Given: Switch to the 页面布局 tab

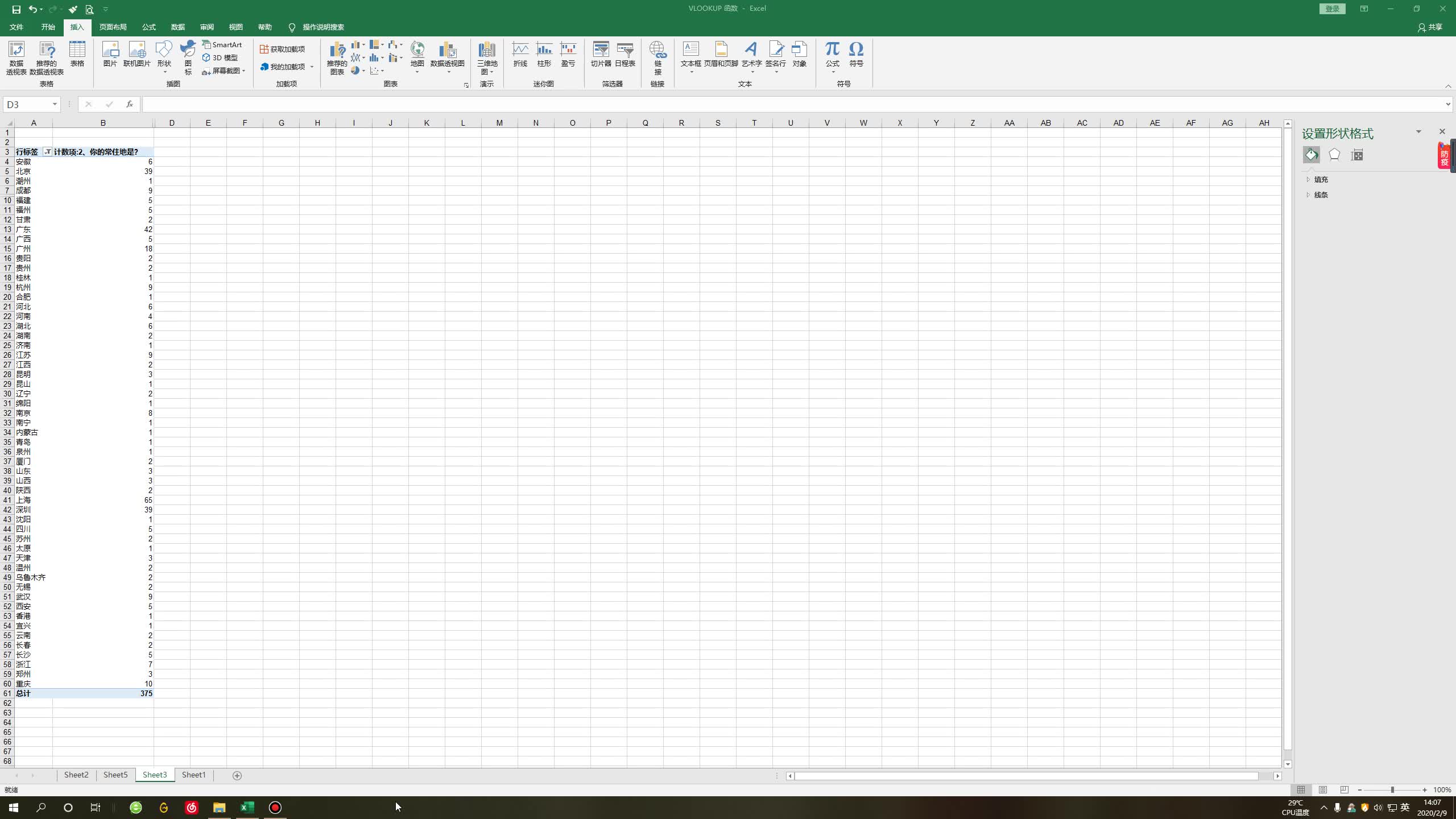Looking at the screenshot, I should coord(113,27).
